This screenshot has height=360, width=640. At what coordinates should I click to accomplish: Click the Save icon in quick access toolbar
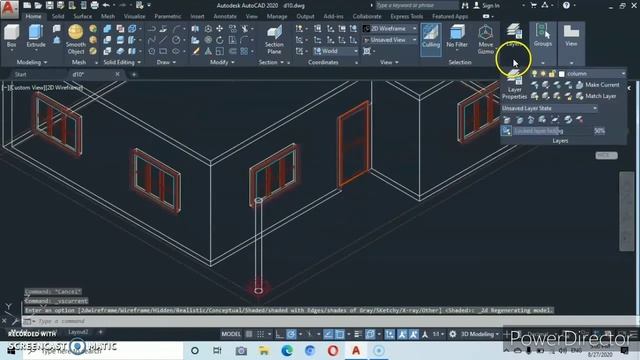tap(49, 5)
